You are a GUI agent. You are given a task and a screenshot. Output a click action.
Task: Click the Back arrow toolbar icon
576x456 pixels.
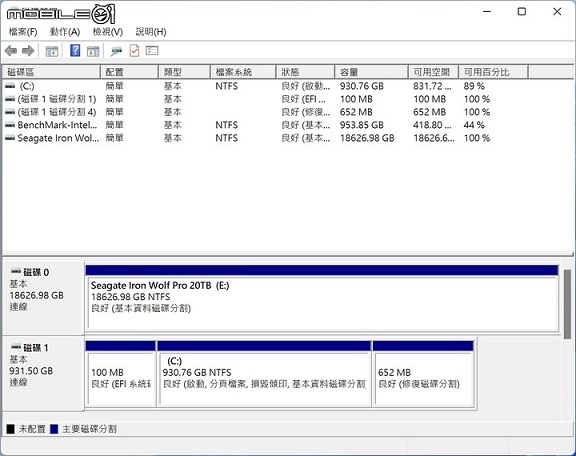click(x=11, y=51)
